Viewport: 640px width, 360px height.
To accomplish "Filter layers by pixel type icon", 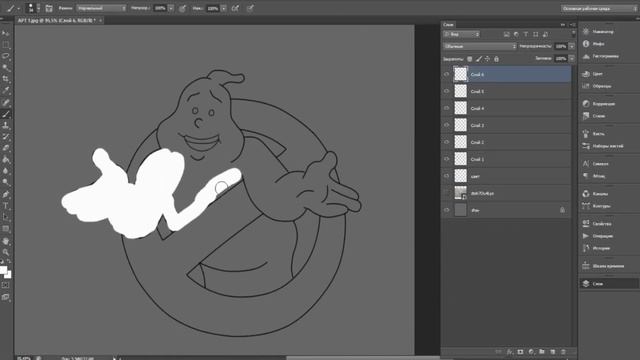I will click(x=507, y=34).
